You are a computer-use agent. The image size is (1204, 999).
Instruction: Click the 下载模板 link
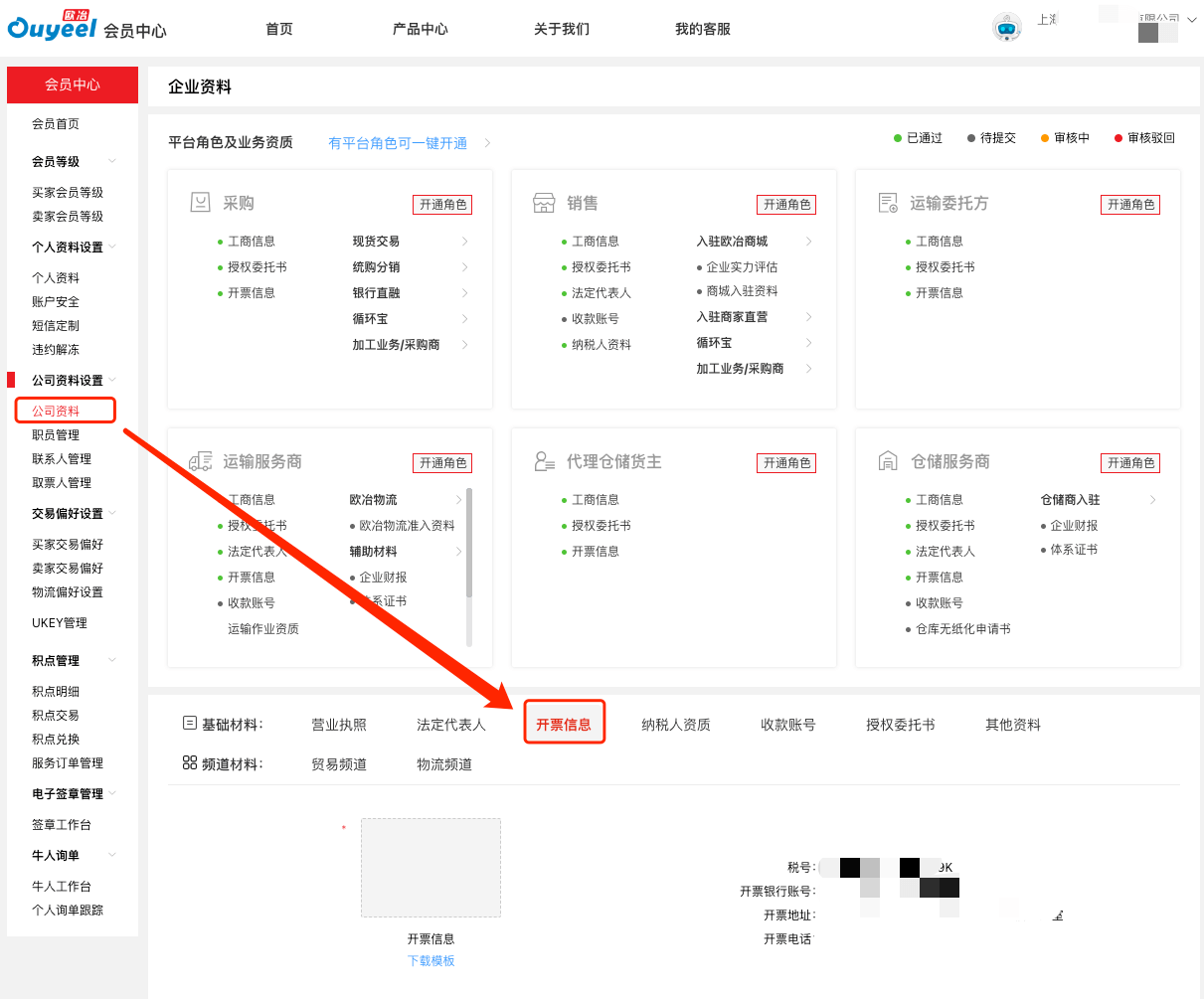tap(430, 960)
